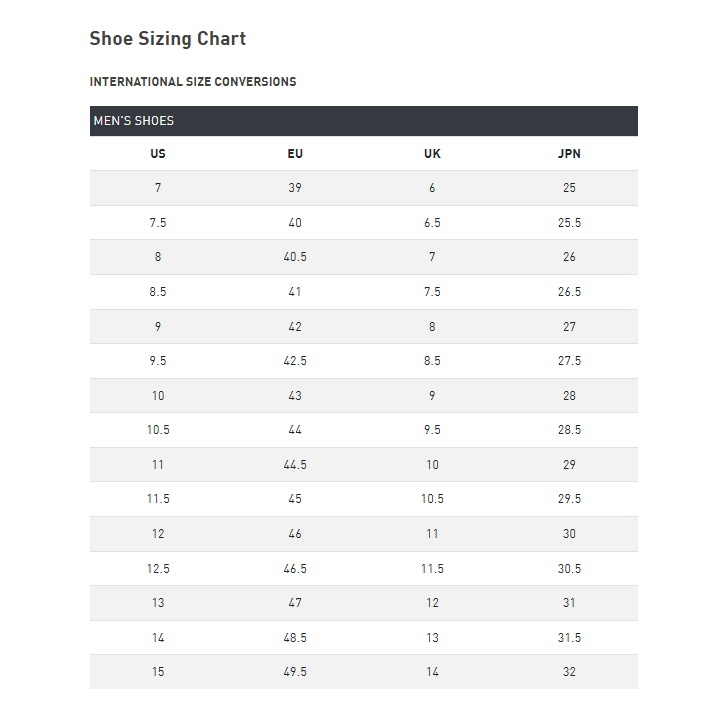Click EU size 43 cell
Screen dimensions: 720x720
[x=295, y=395]
